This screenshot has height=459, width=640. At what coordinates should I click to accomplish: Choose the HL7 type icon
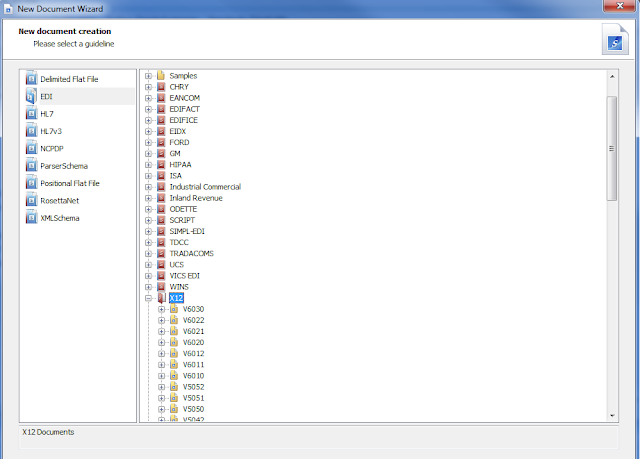[31, 113]
